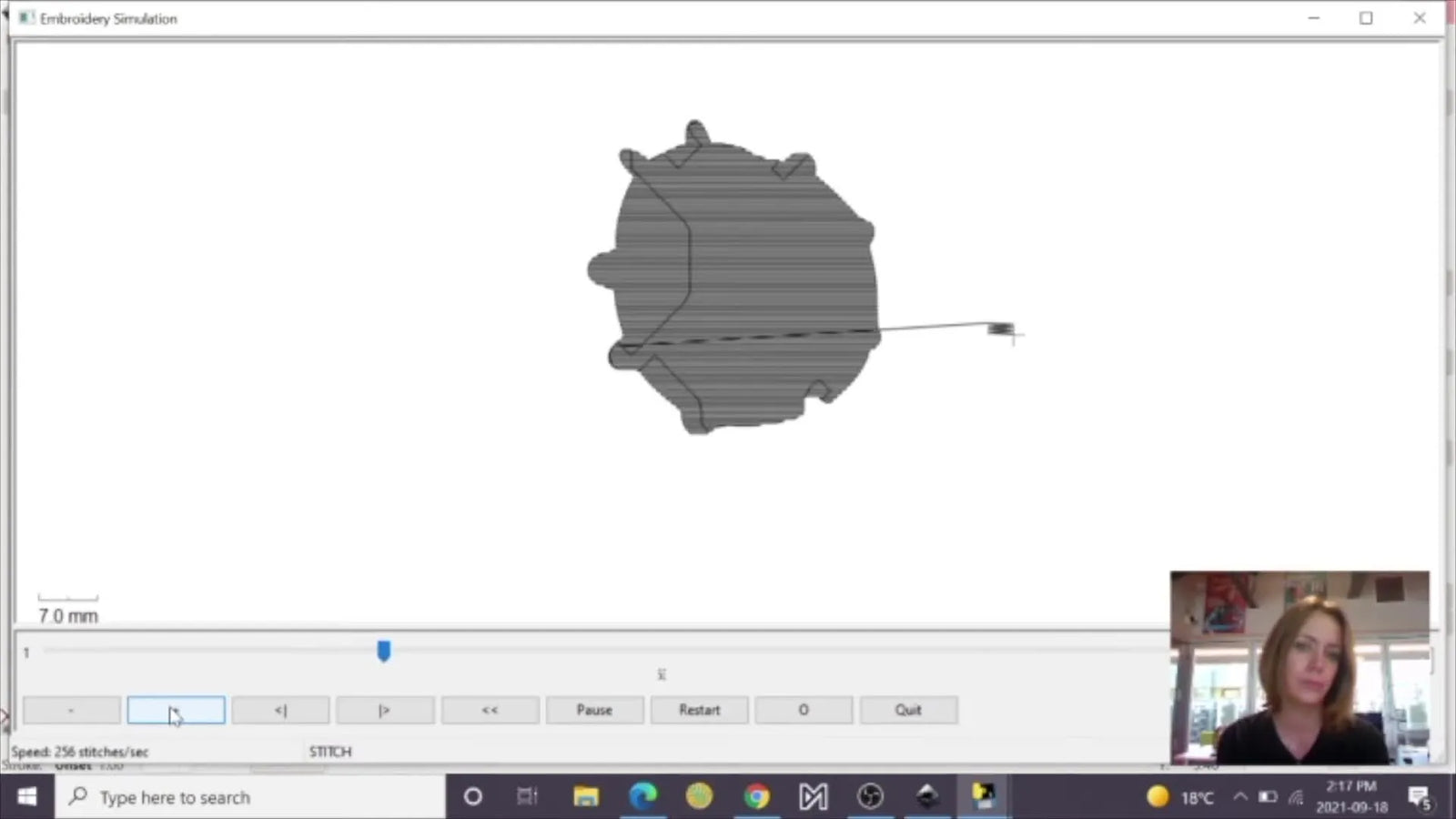The height and width of the screenshot is (819, 1456).
Task: Quit the Embroidery Simulation window
Action: [x=907, y=710]
